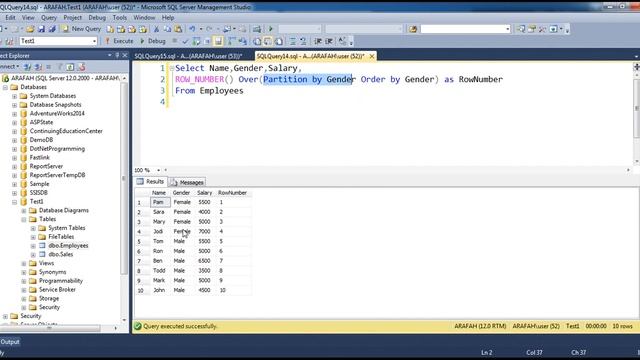Expand the dbo.Employees table node

click(33, 246)
